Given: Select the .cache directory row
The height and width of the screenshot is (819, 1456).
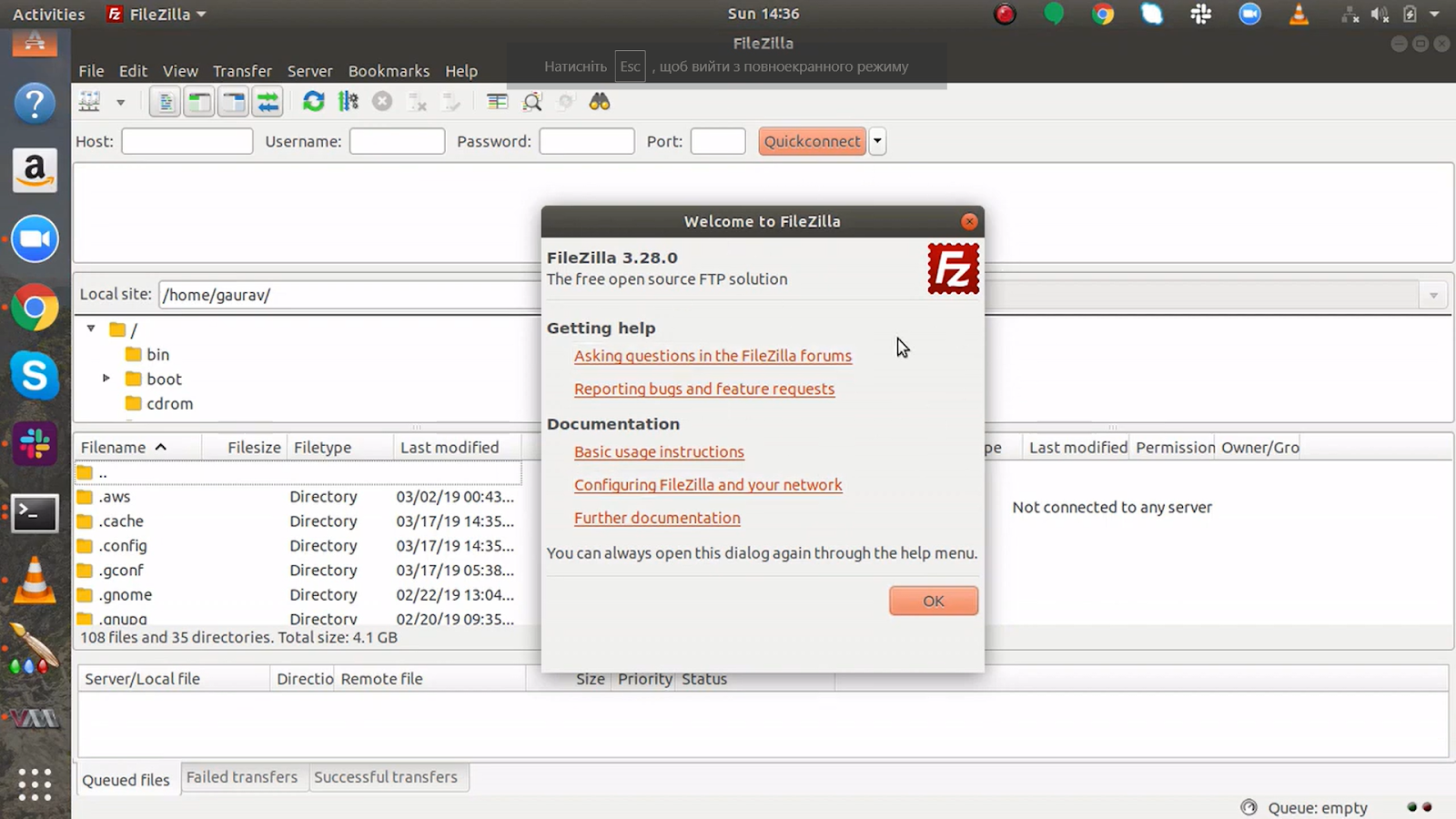Looking at the screenshot, I should (x=298, y=521).
